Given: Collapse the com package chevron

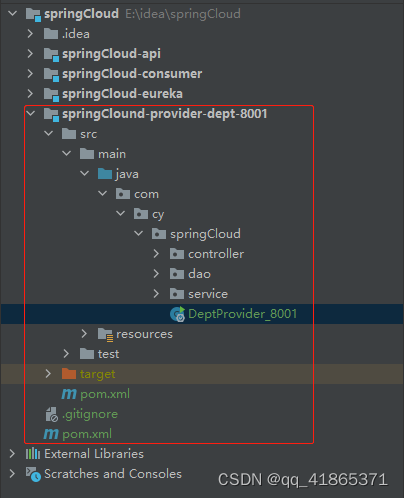Looking at the screenshot, I should [x=103, y=194].
